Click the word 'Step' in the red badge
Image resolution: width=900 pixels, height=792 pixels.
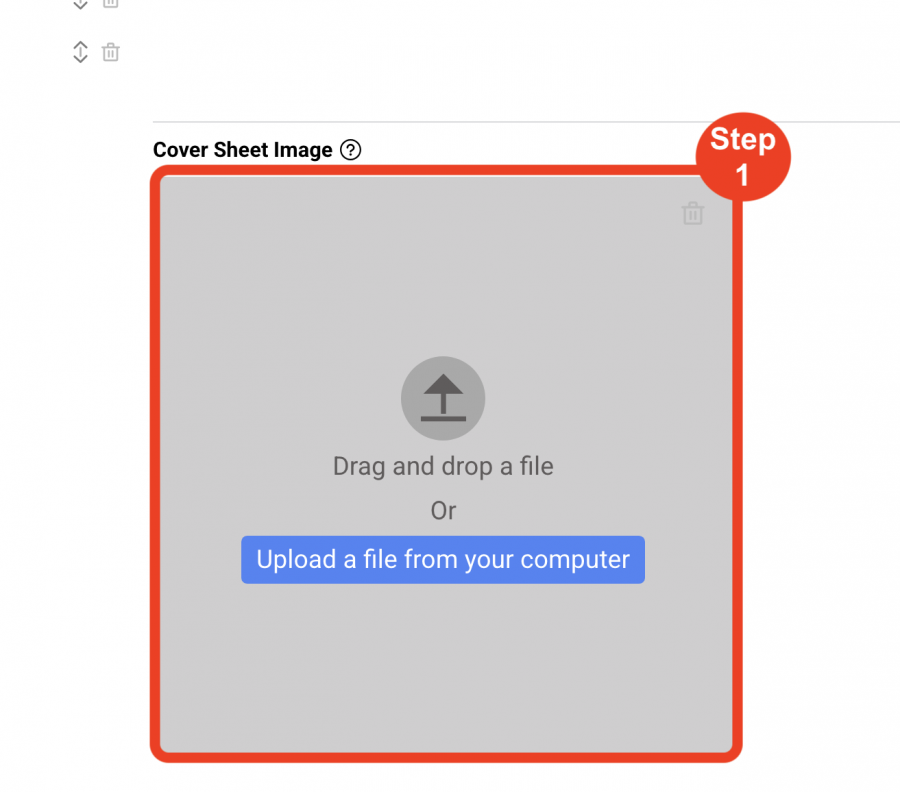(x=743, y=139)
